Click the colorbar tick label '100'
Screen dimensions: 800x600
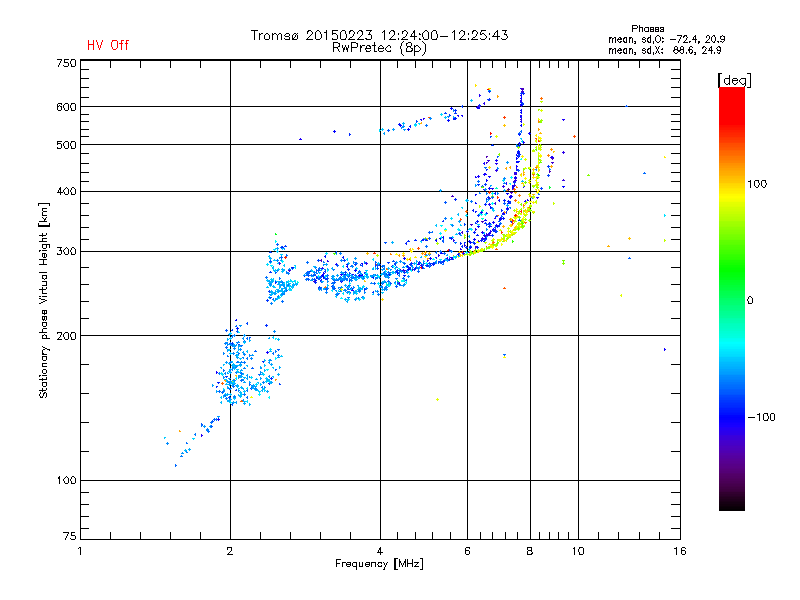pyautogui.click(x=757, y=184)
